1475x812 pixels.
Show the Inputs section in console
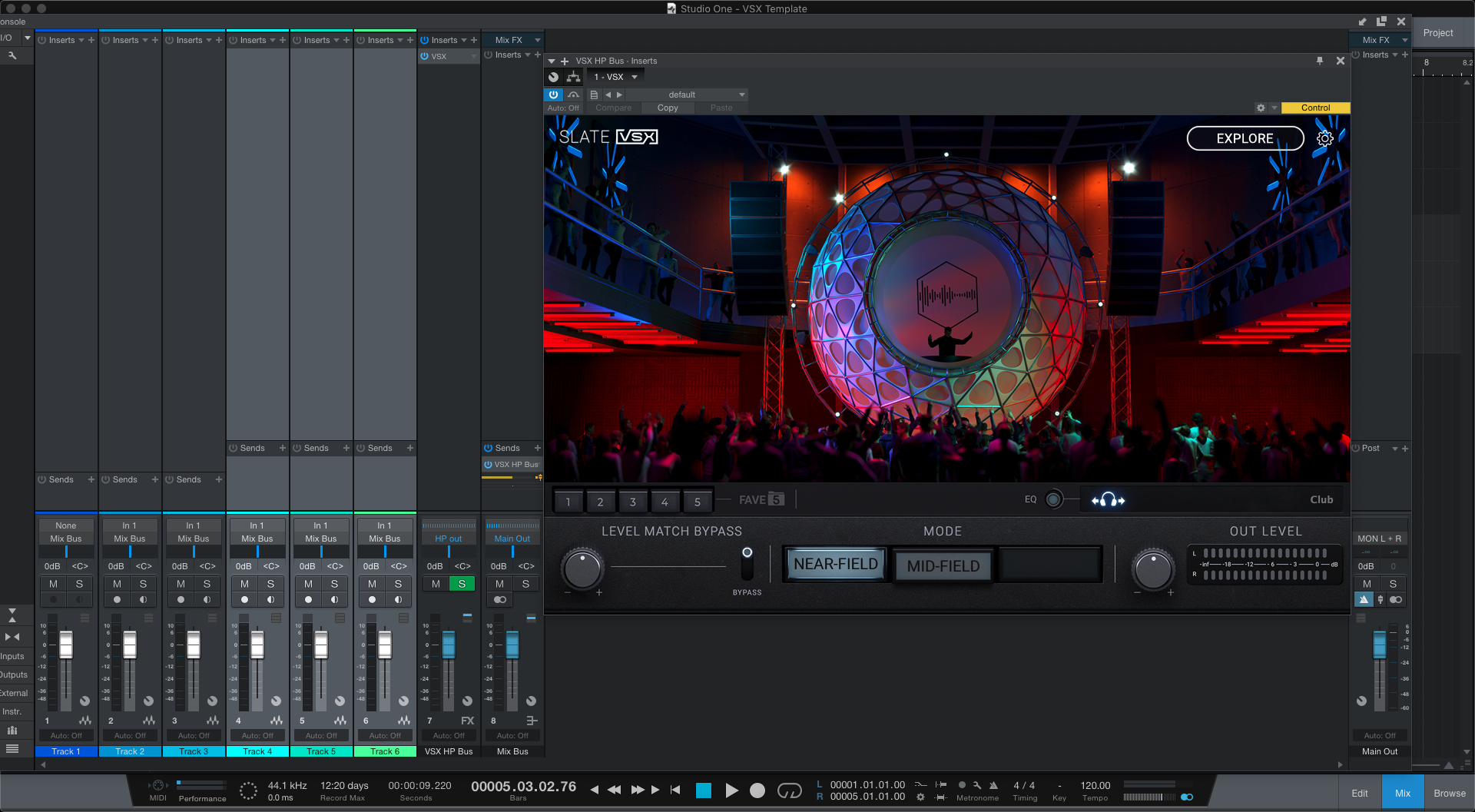[x=12, y=656]
